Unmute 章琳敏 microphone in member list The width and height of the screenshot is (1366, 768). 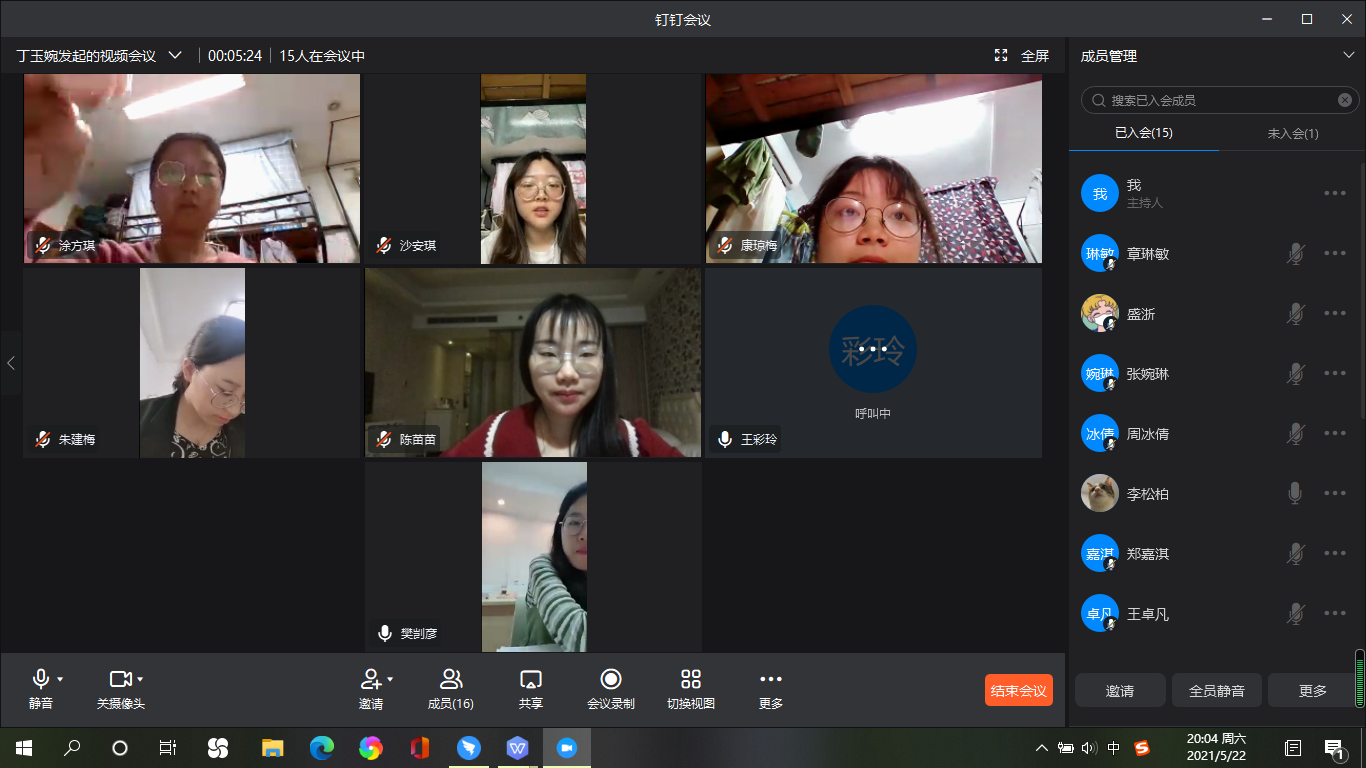tap(1295, 254)
